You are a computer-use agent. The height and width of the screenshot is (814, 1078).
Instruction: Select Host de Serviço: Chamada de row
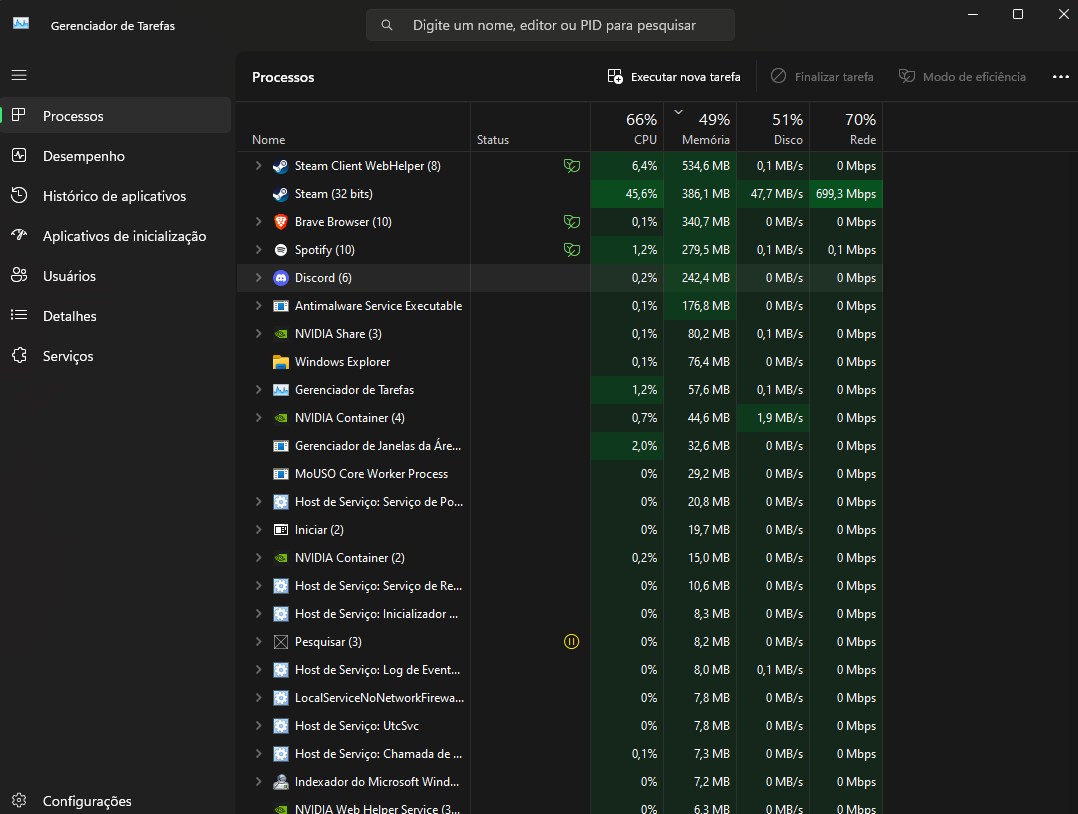pyautogui.click(x=560, y=754)
